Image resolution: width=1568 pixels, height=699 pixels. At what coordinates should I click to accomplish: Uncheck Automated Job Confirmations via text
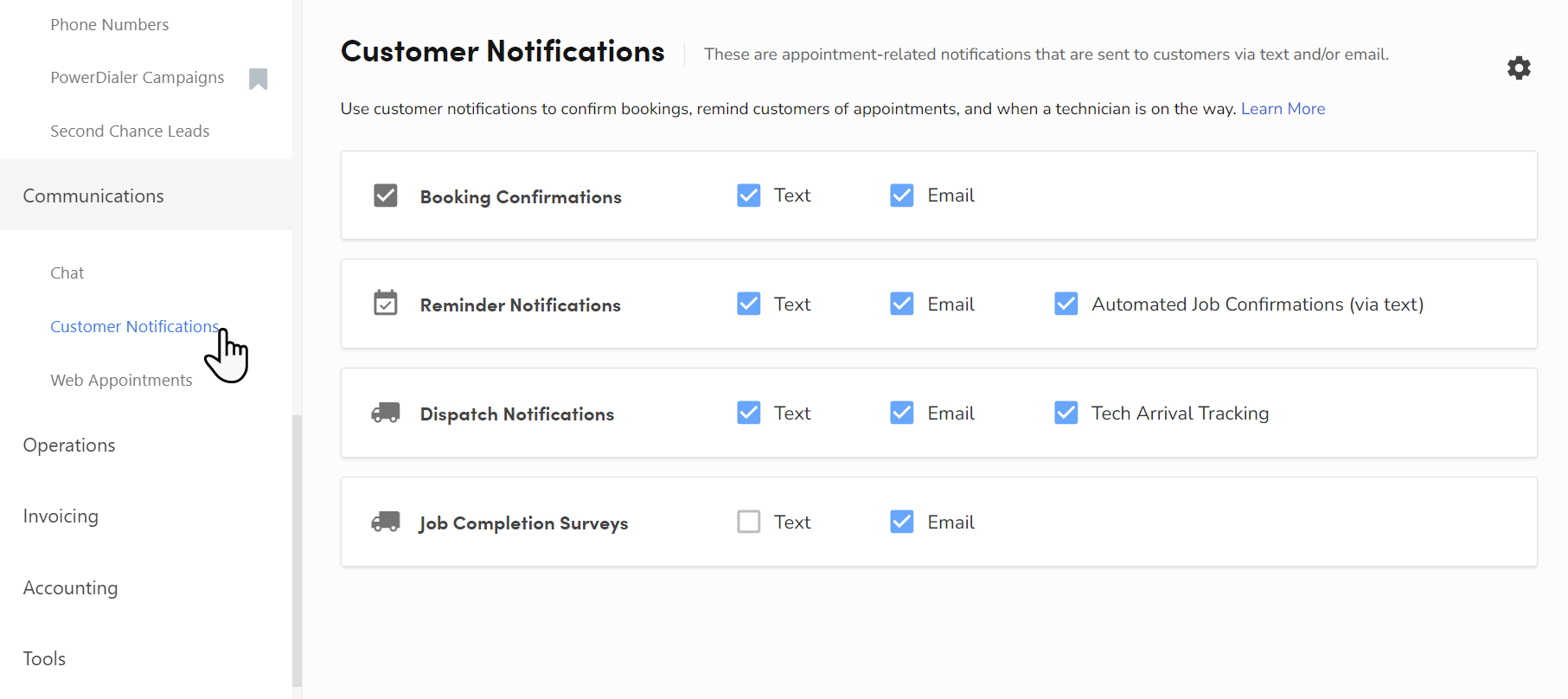1066,304
